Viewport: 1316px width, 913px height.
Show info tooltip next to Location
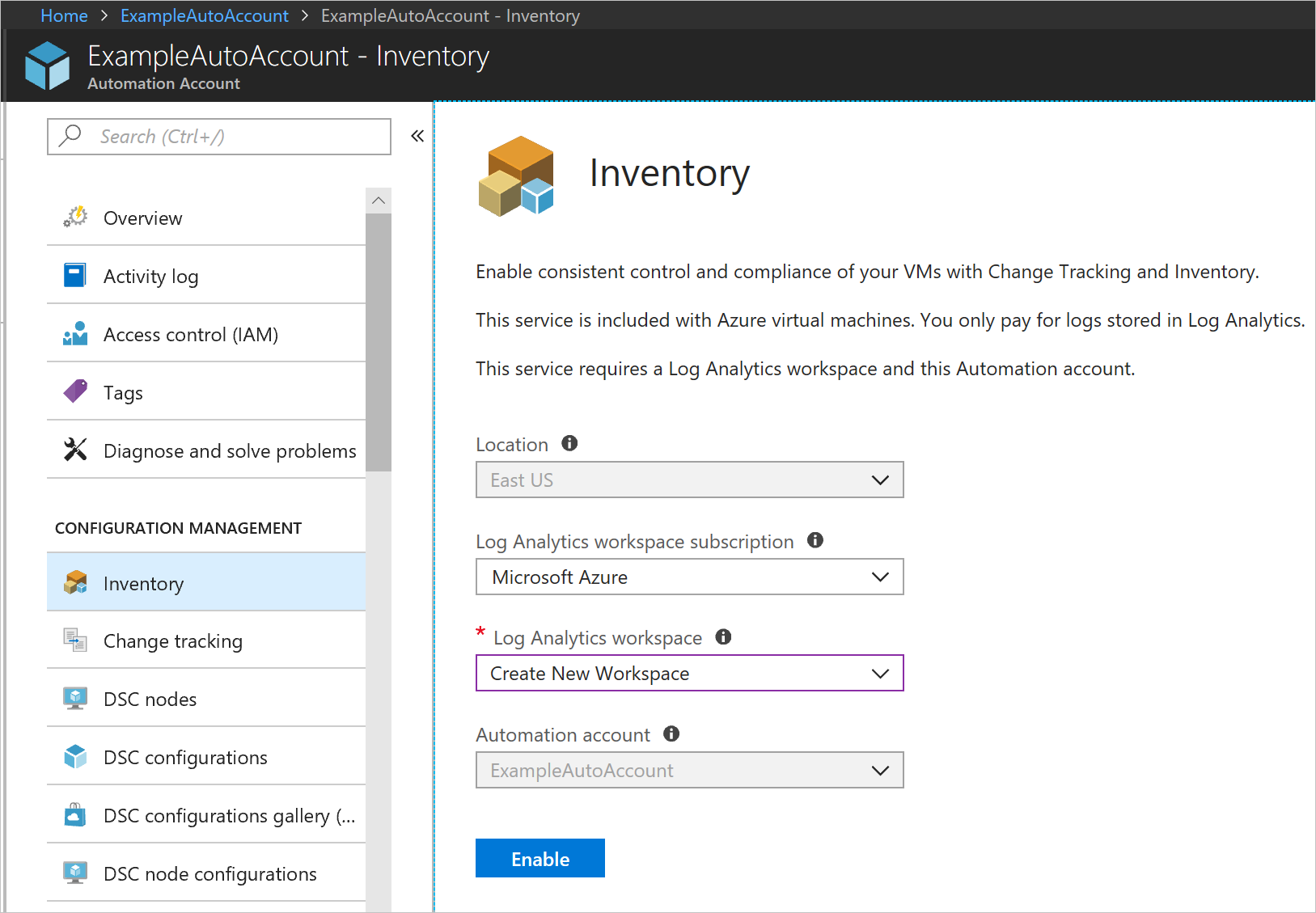(x=569, y=443)
